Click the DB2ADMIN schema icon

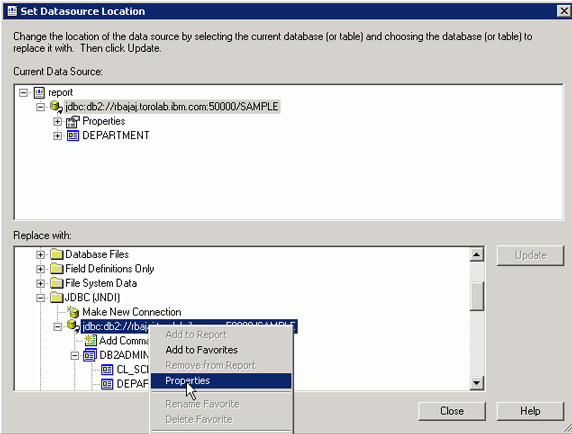(x=90, y=355)
